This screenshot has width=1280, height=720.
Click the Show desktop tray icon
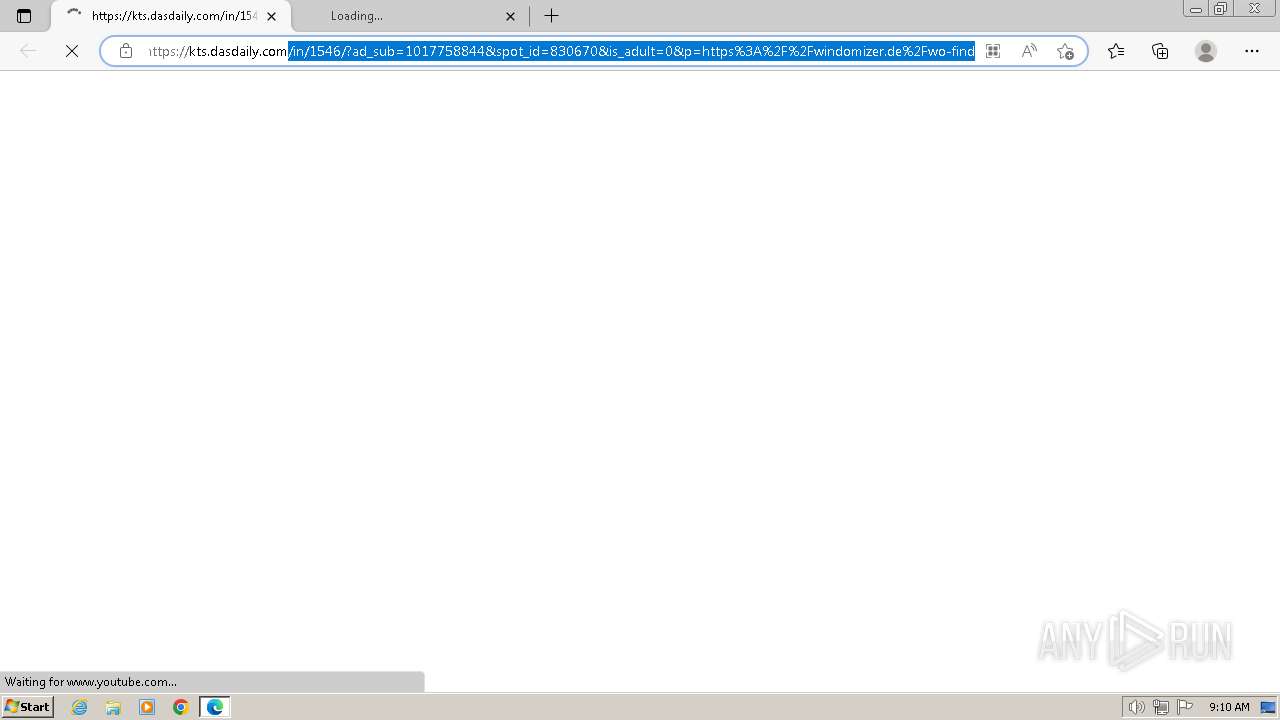1268,707
